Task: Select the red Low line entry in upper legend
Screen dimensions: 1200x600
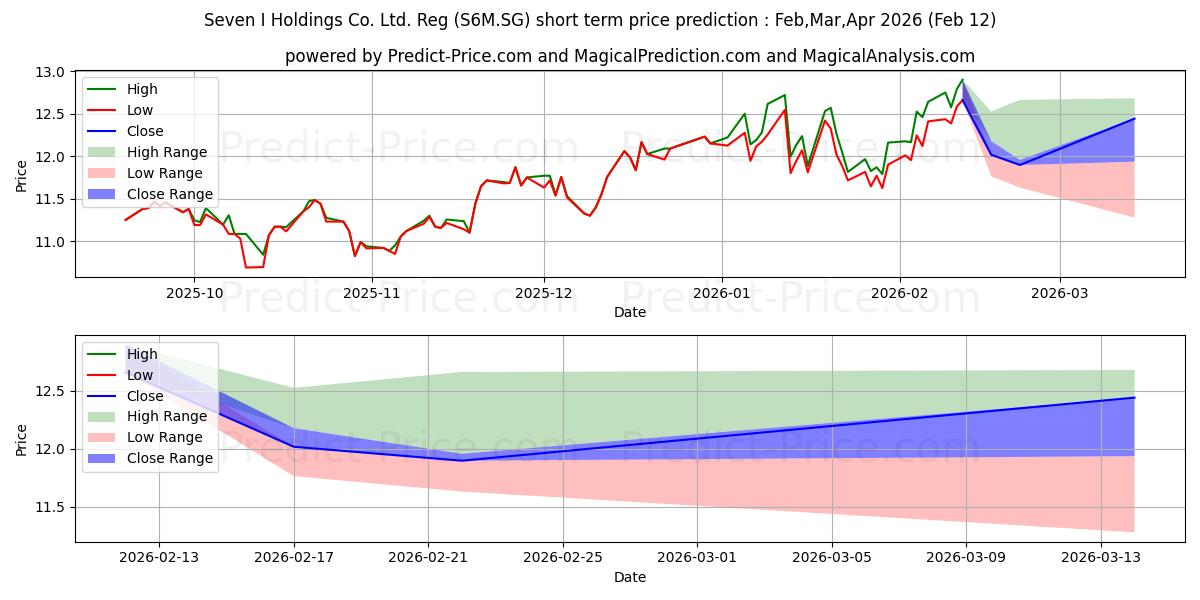Action: coord(104,110)
